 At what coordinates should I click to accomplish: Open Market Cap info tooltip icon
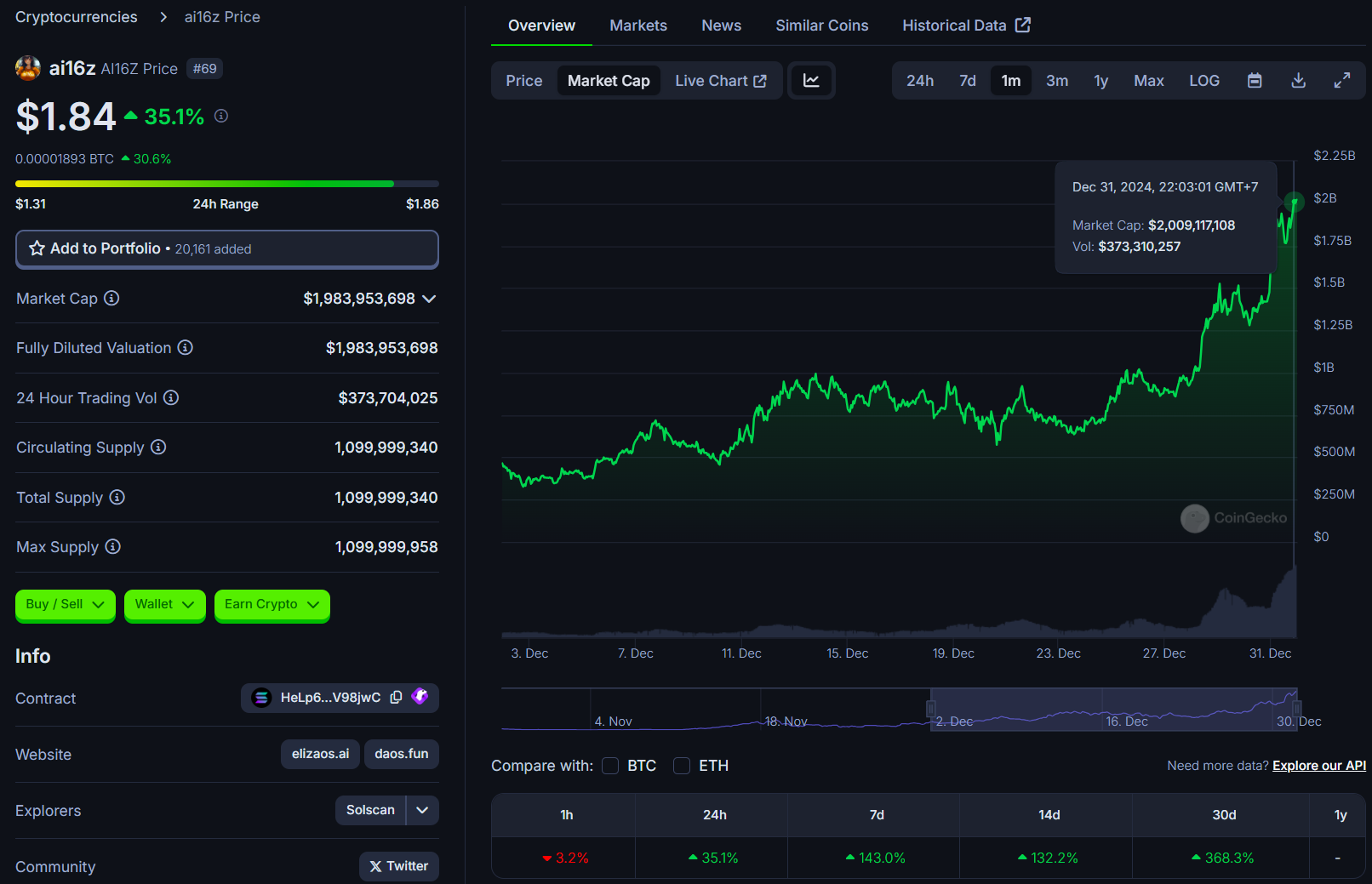pyautogui.click(x=111, y=298)
